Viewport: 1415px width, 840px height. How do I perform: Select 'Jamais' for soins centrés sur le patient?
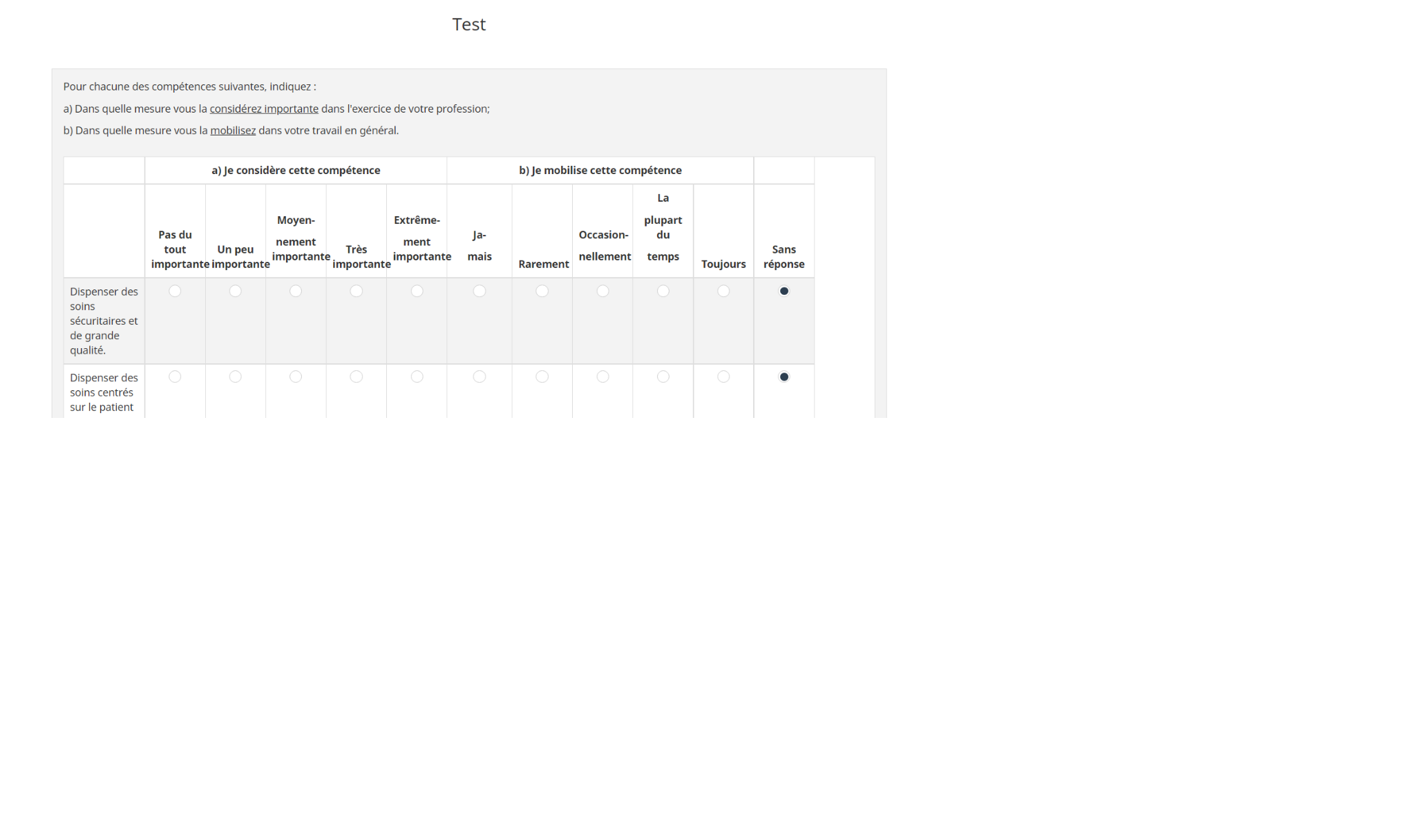[x=479, y=376]
